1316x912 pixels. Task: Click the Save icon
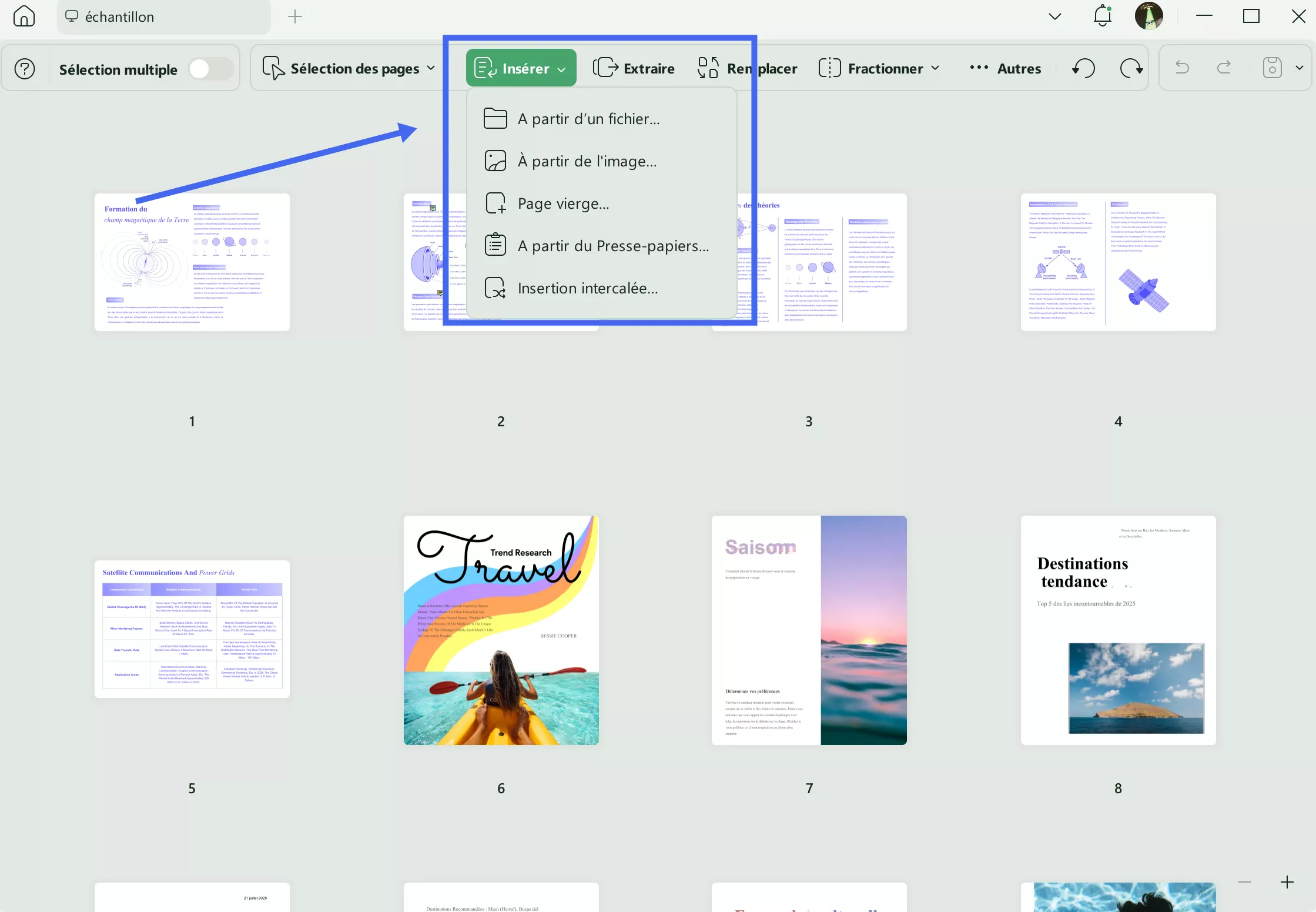coord(1271,68)
